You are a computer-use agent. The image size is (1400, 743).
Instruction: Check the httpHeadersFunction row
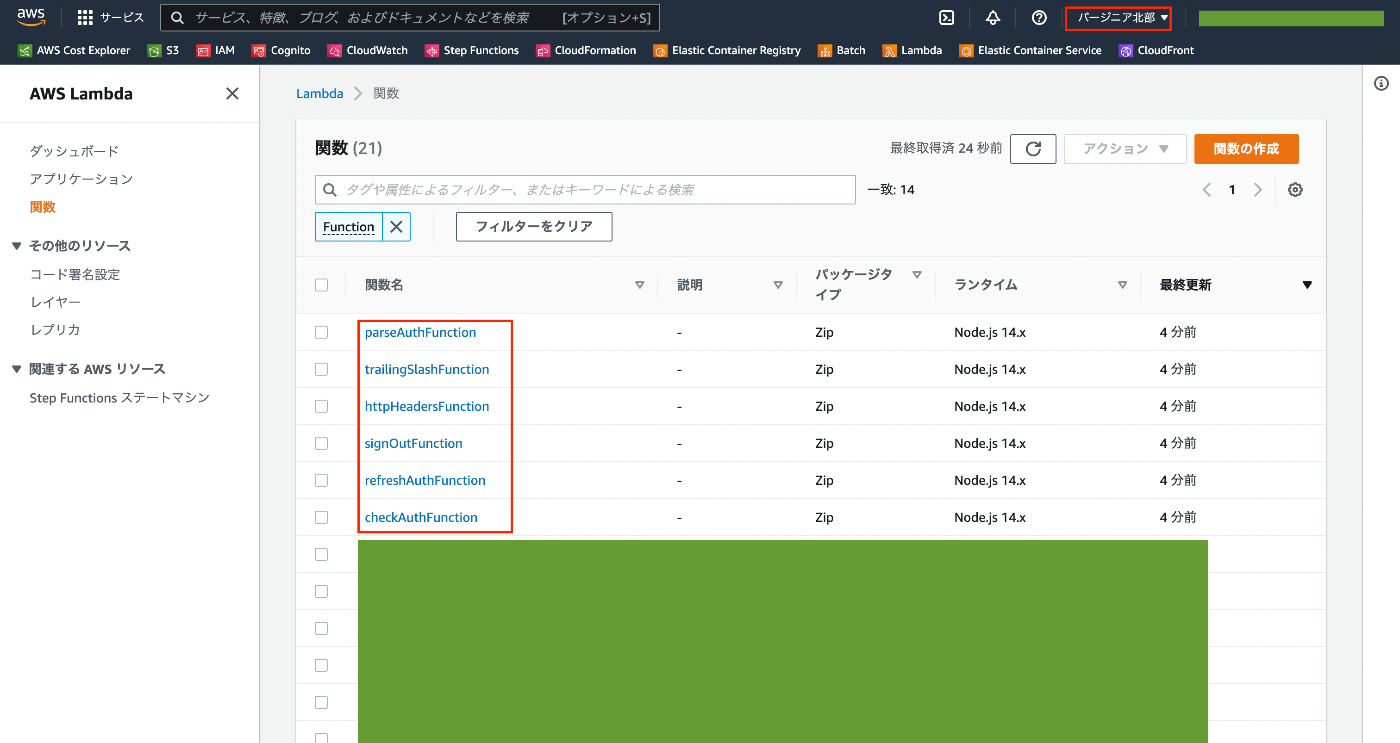321,406
